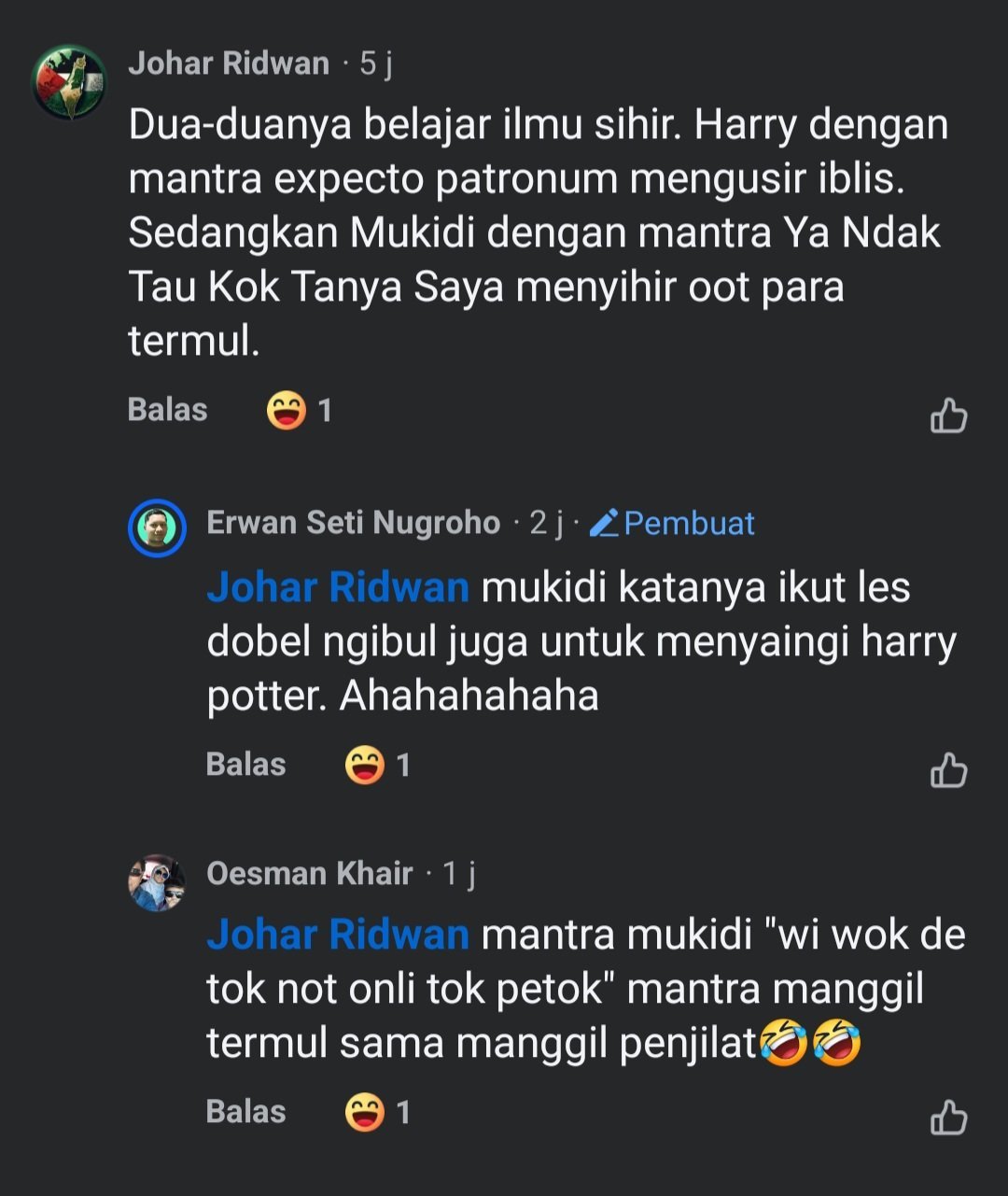This screenshot has height=1196, width=1008.
Task: Follow Johar Ridwan mention in Erwan's reply
Action: point(338,588)
